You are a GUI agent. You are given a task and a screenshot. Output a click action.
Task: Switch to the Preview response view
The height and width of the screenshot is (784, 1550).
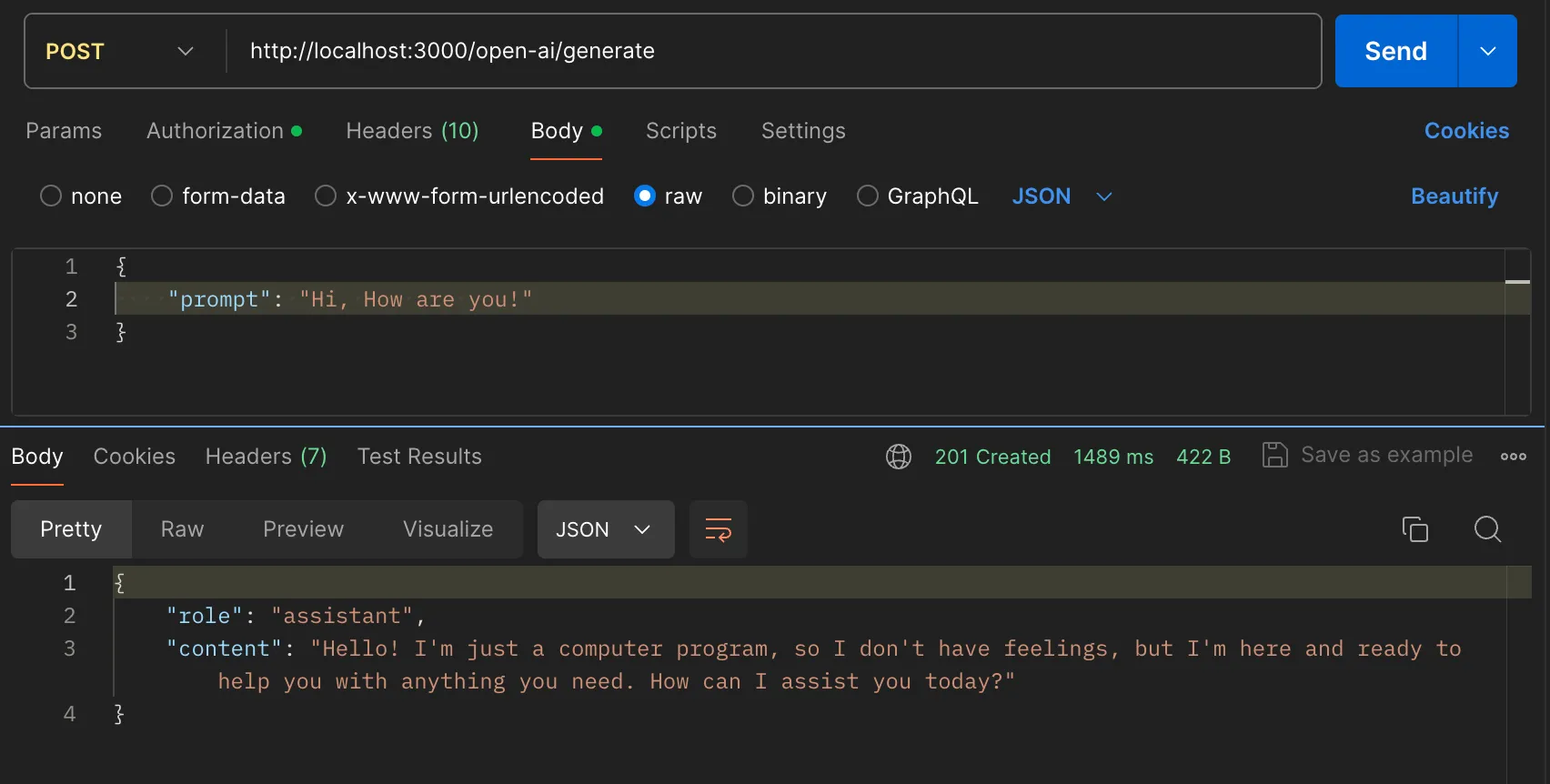coord(303,529)
